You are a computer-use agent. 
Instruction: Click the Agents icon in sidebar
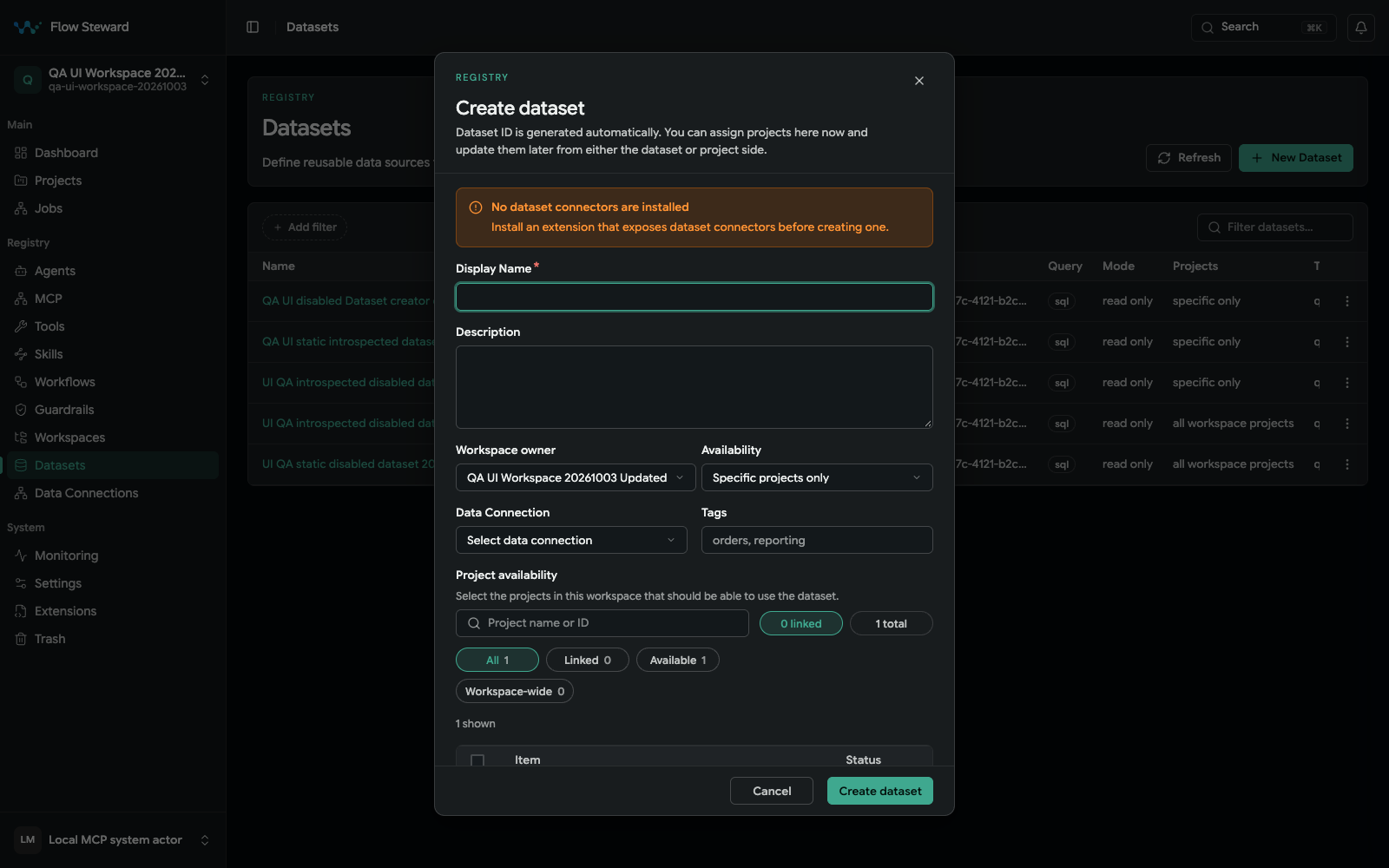[21, 271]
